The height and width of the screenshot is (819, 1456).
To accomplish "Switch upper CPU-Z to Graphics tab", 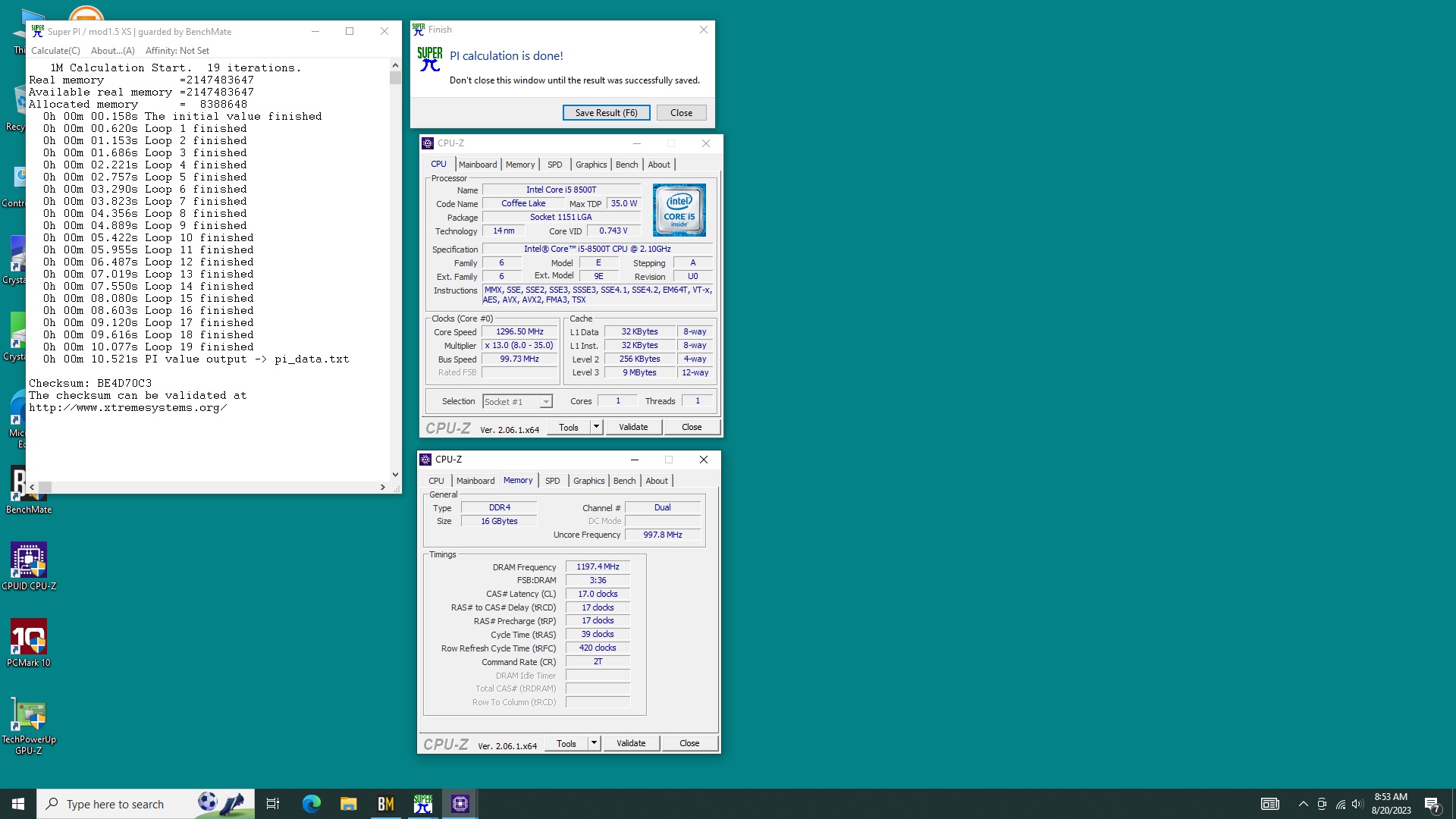I will (x=591, y=165).
